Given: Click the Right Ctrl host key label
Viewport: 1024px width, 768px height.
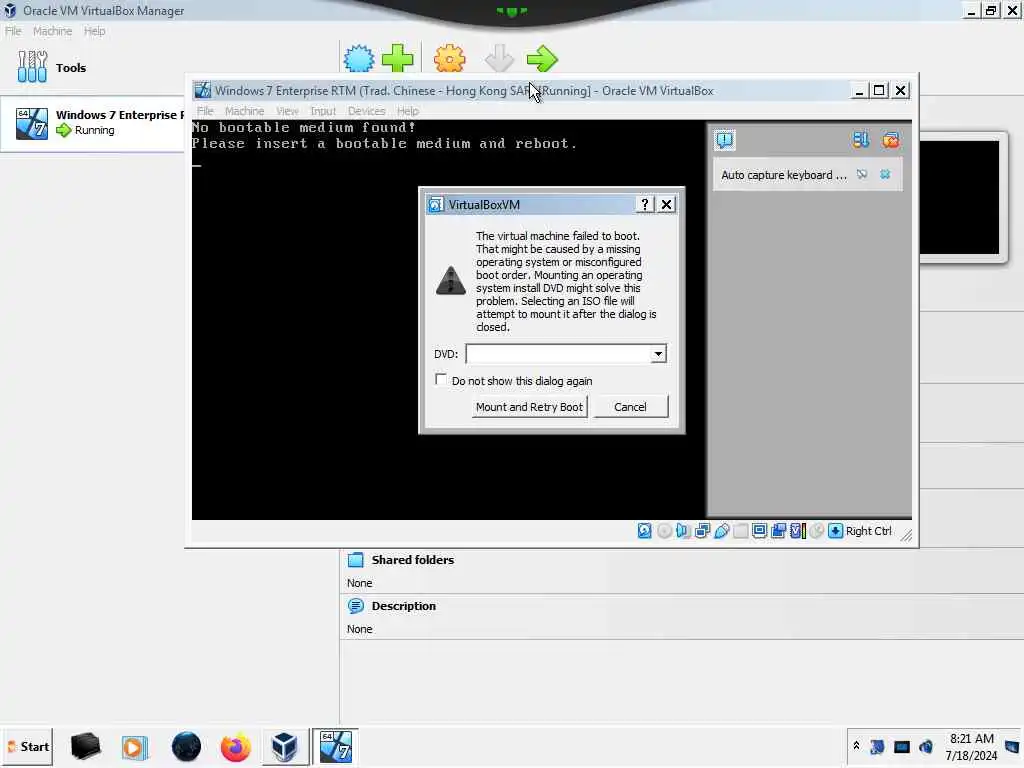Looking at the screenshot, I should coord(869,531).
